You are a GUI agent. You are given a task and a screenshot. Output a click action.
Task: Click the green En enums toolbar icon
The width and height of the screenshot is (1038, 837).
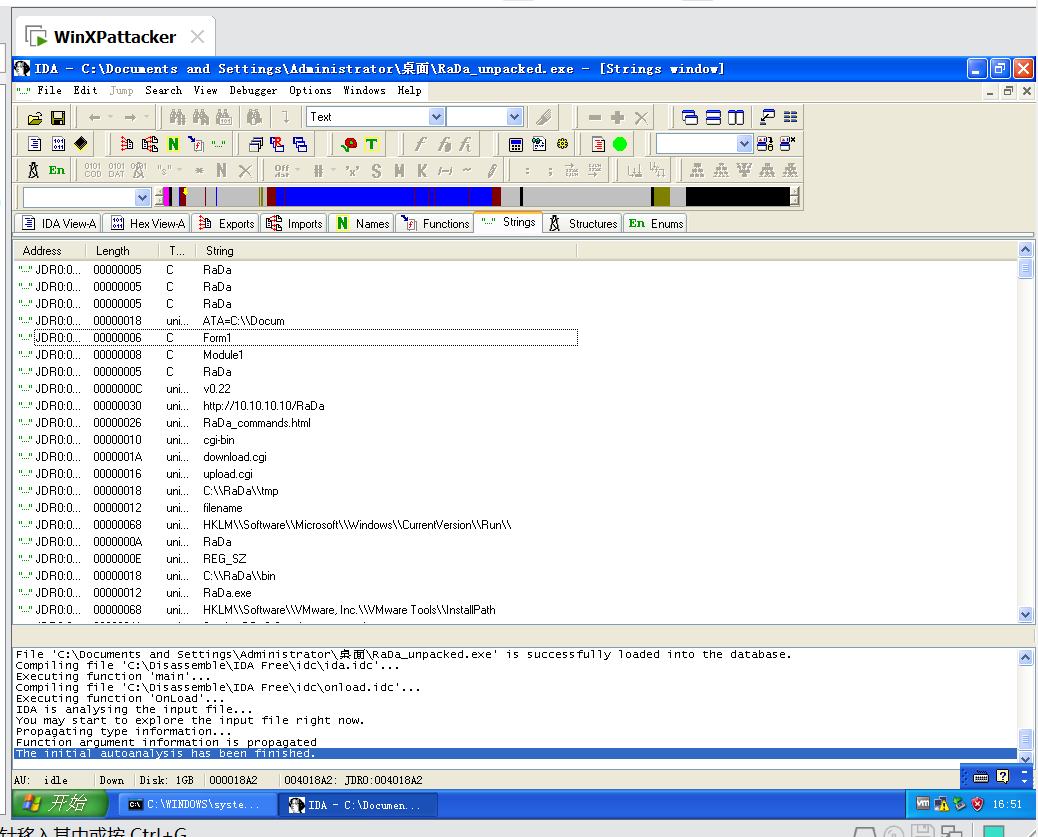(x=57, y=170)
